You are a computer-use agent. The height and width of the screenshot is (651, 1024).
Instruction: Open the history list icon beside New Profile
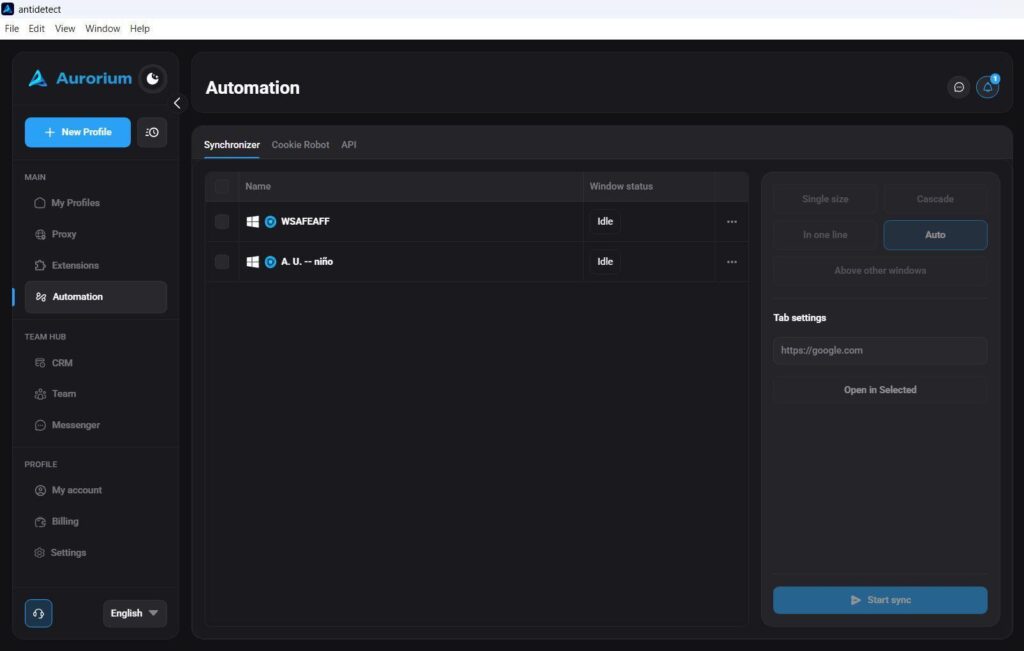click(x=152, y=132)
